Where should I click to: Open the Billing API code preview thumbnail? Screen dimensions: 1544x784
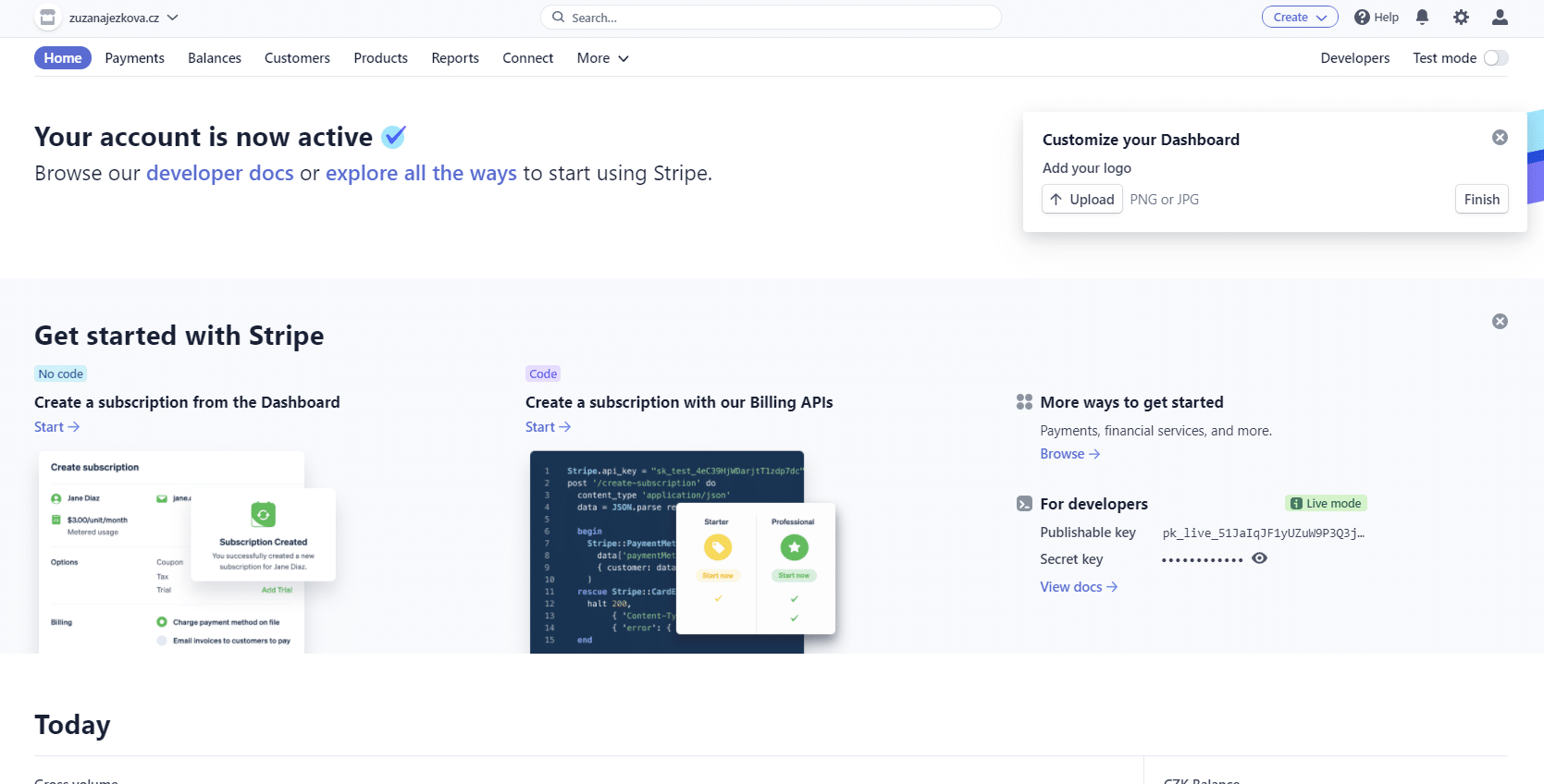point(683,552)
